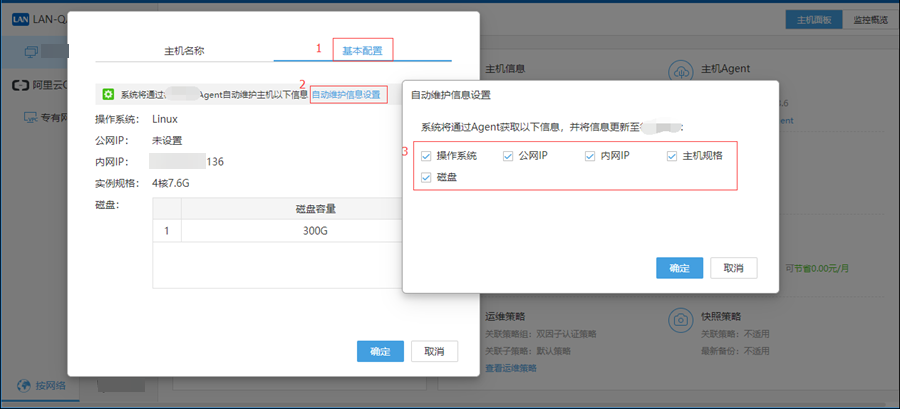Viewport: 900px width, 409px height.
Task: Uncheck the 主机规格 checkbox
Action: pos(673,156)
